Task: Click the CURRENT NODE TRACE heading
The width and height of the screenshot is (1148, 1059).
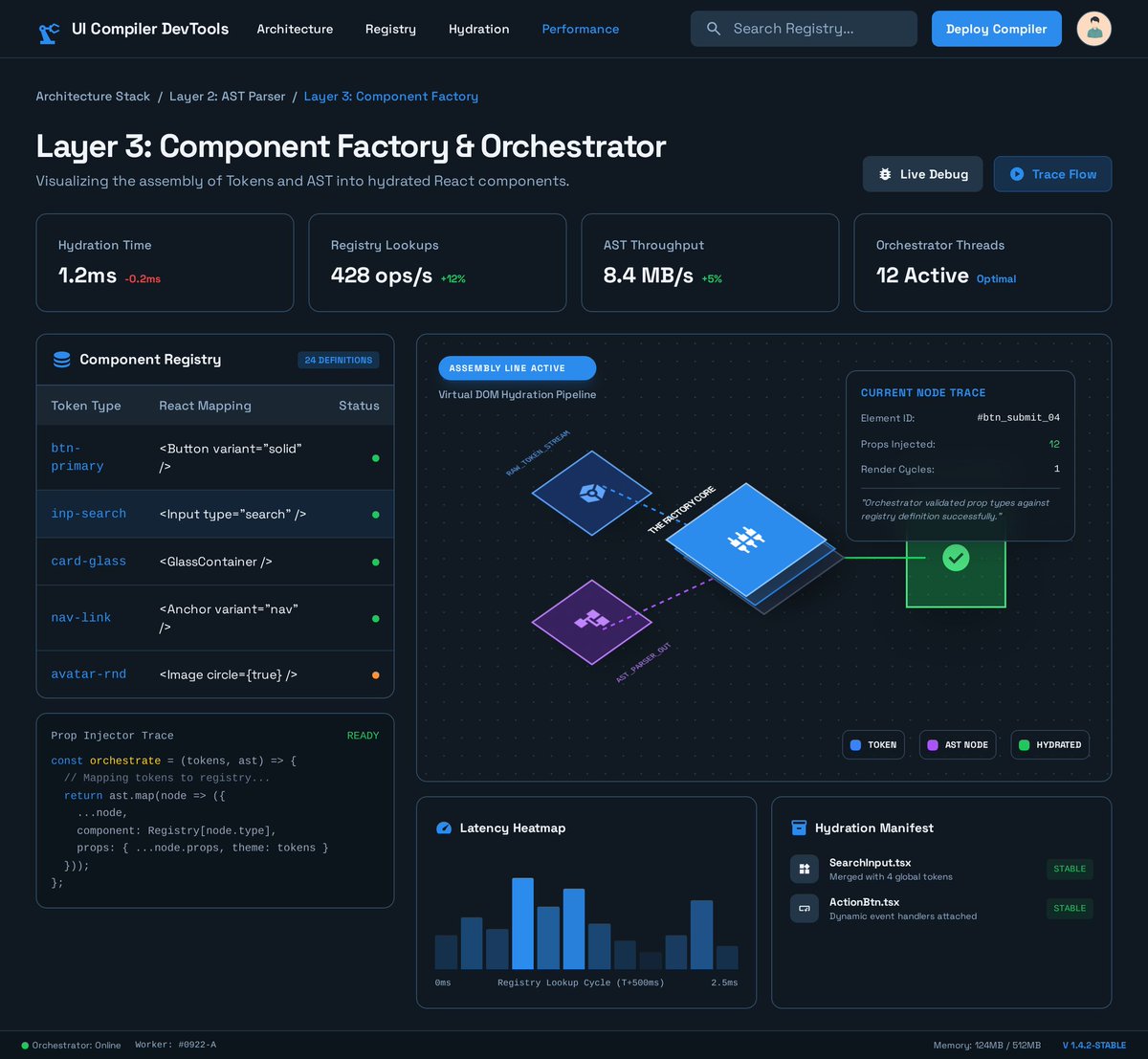Action: click(x=923, y=393)
